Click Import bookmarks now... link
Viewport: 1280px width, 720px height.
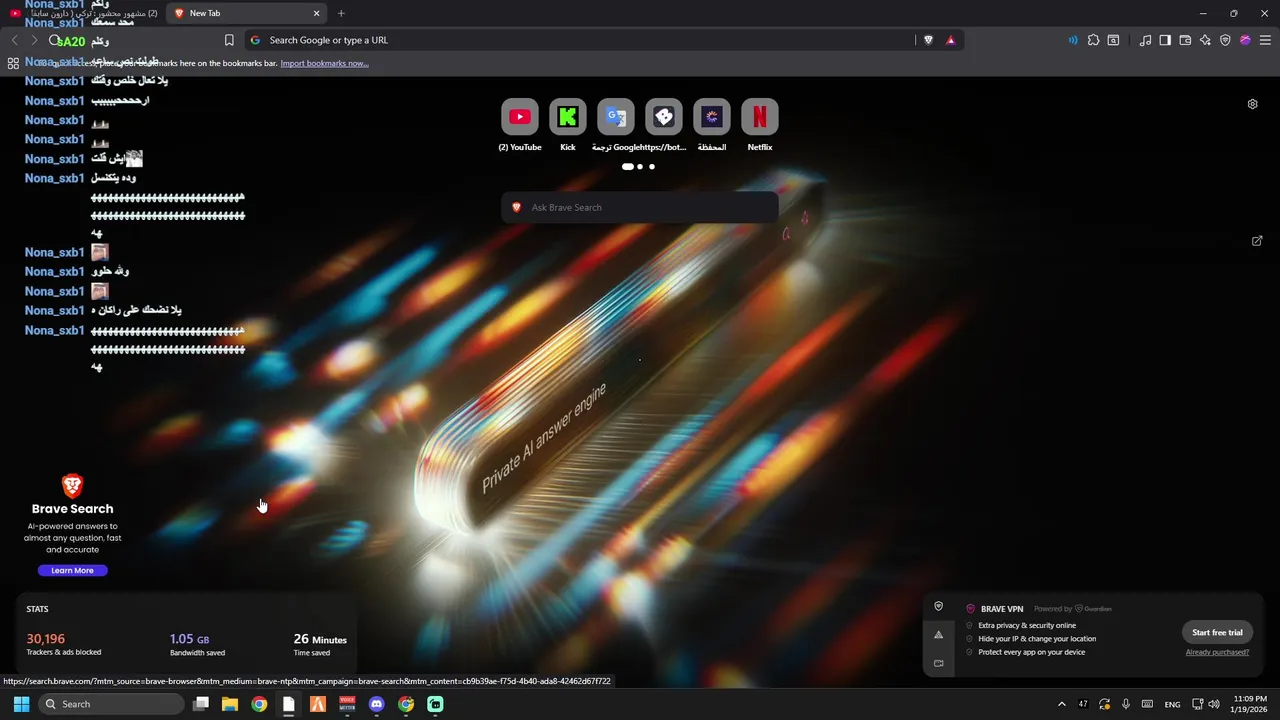click(324, 63)
